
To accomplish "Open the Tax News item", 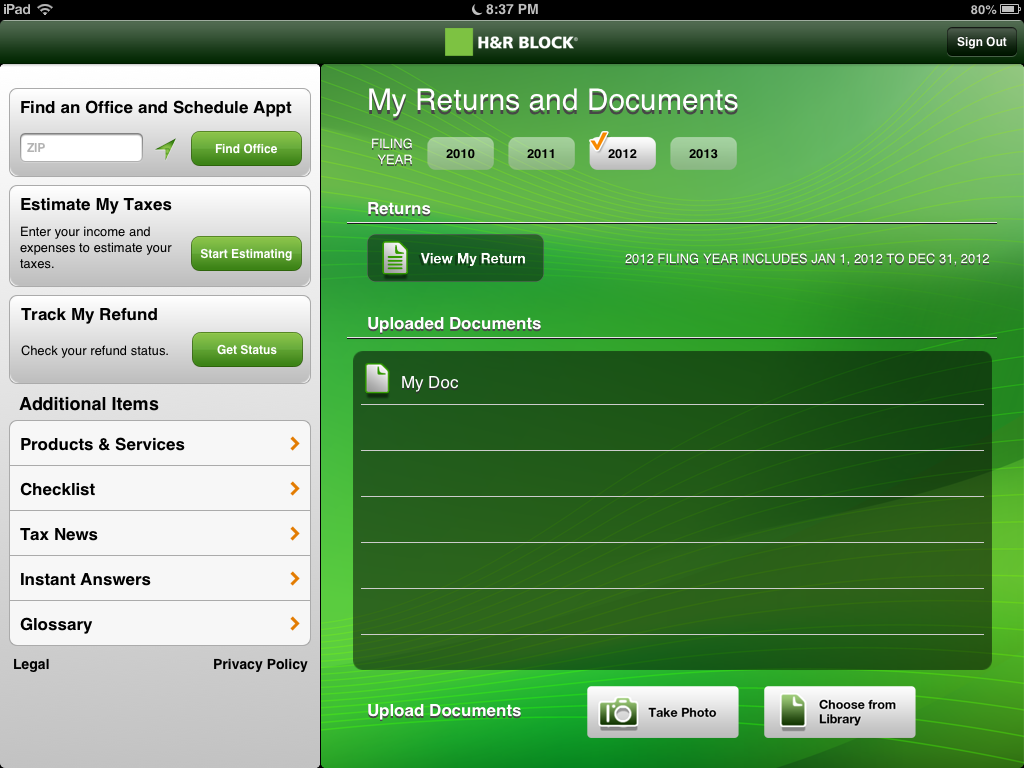I will (x=160, y=534).
